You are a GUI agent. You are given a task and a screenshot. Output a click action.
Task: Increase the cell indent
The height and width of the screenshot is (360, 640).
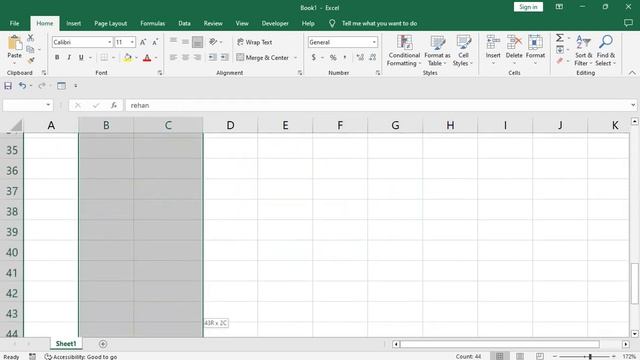pos(224,58)
